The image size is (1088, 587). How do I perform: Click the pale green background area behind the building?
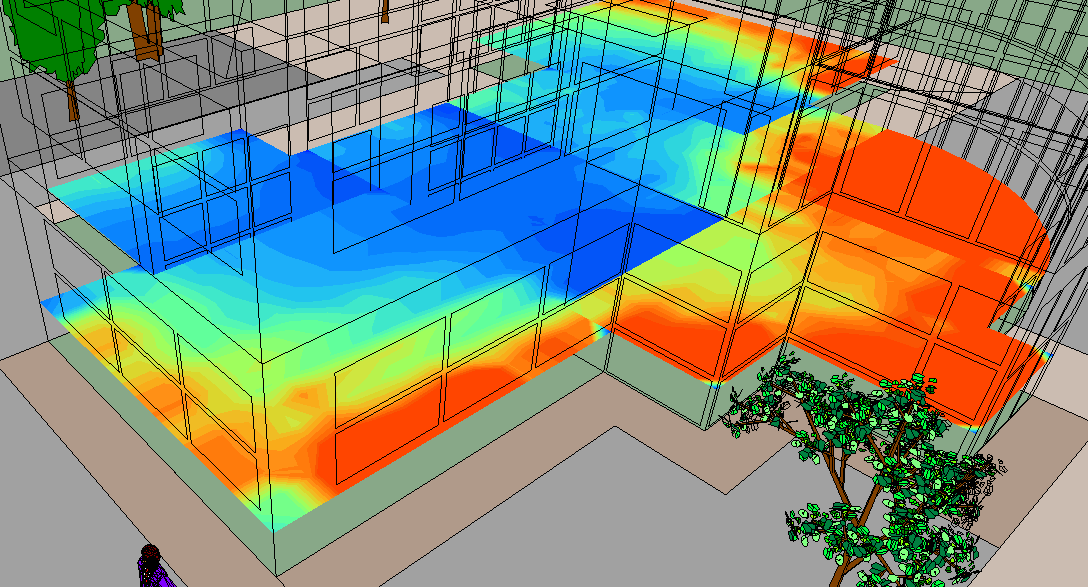pos(1000,40)
